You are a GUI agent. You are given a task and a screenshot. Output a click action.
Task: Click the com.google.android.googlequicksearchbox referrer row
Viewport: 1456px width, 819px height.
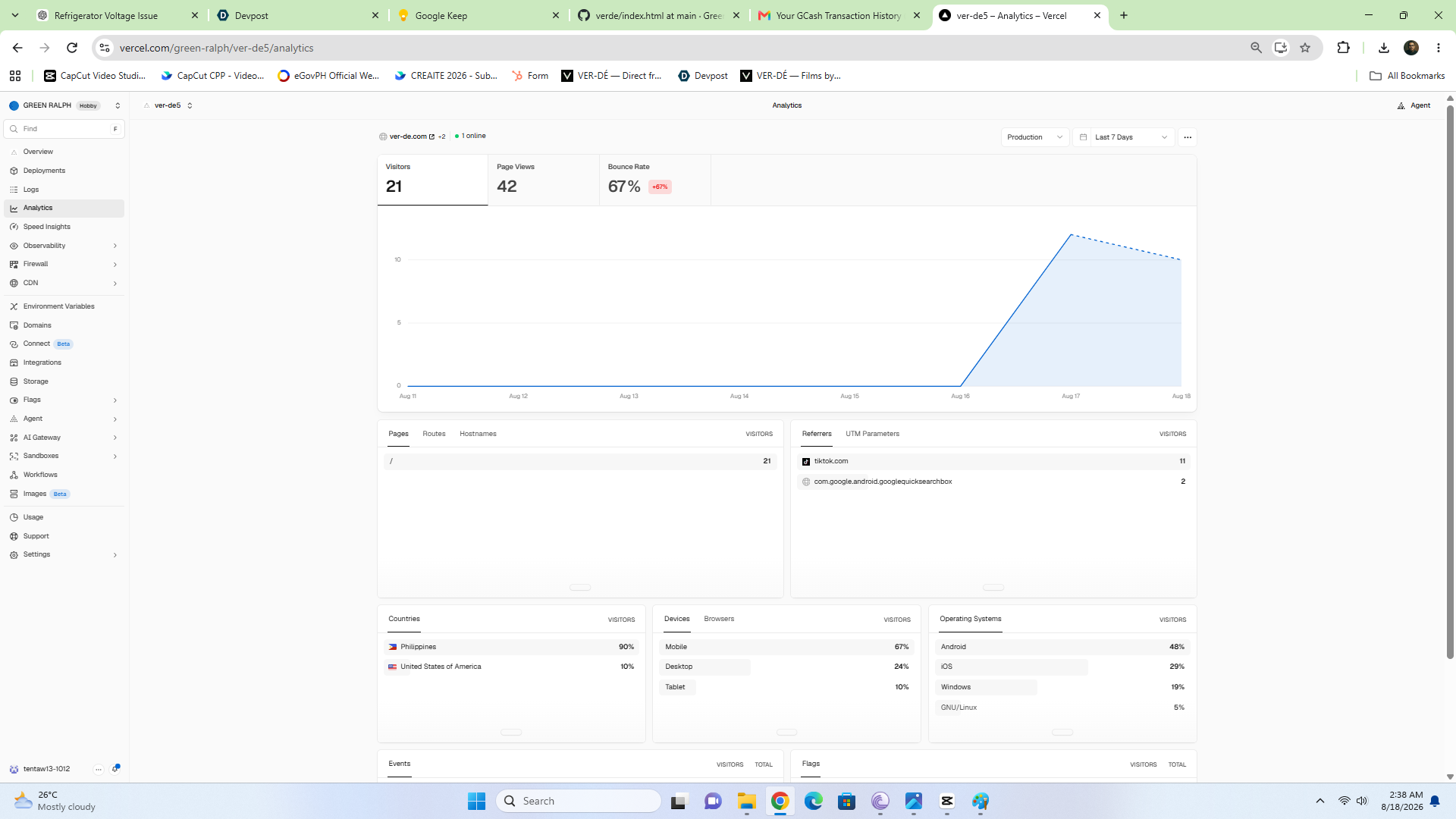[993, 482]
